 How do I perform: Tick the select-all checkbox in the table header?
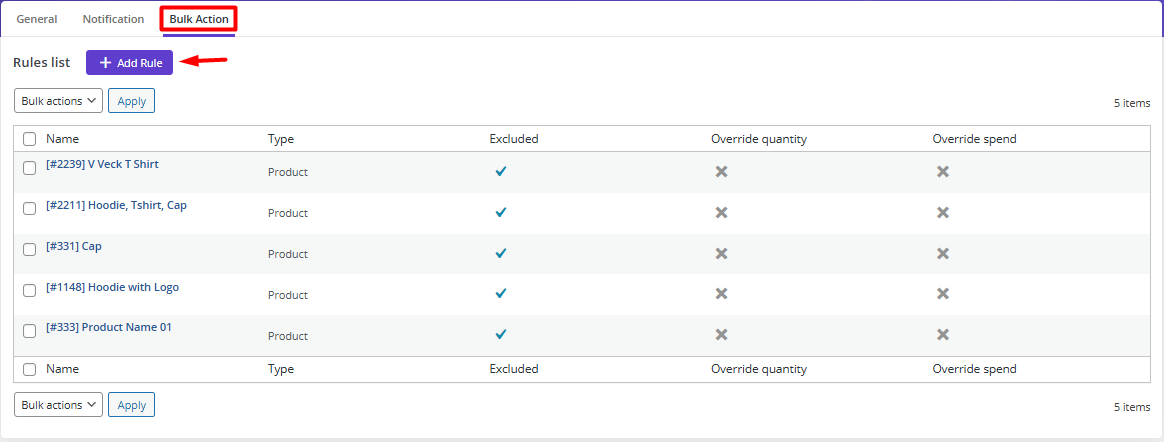tap(30, 139)
